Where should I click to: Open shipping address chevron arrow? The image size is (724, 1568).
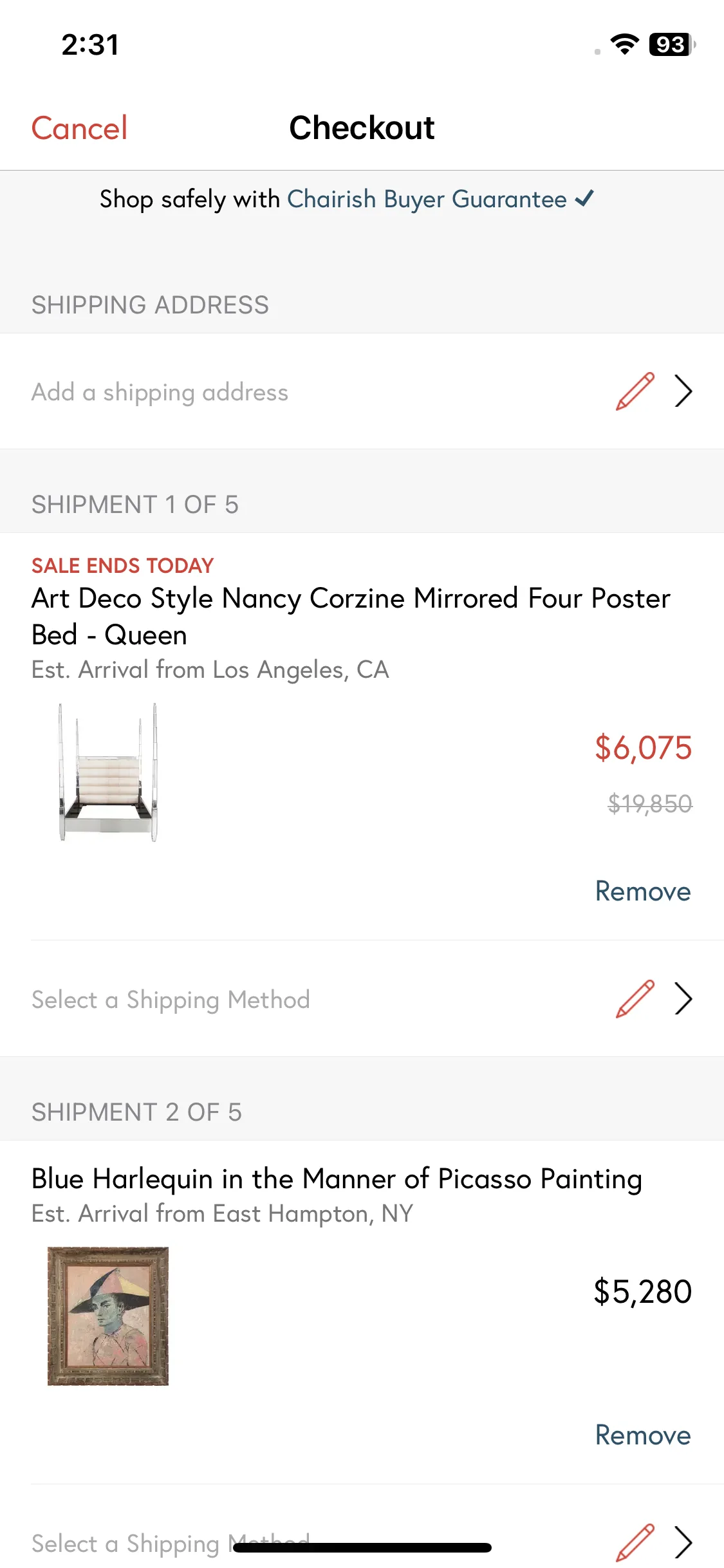tap(683, 391)
